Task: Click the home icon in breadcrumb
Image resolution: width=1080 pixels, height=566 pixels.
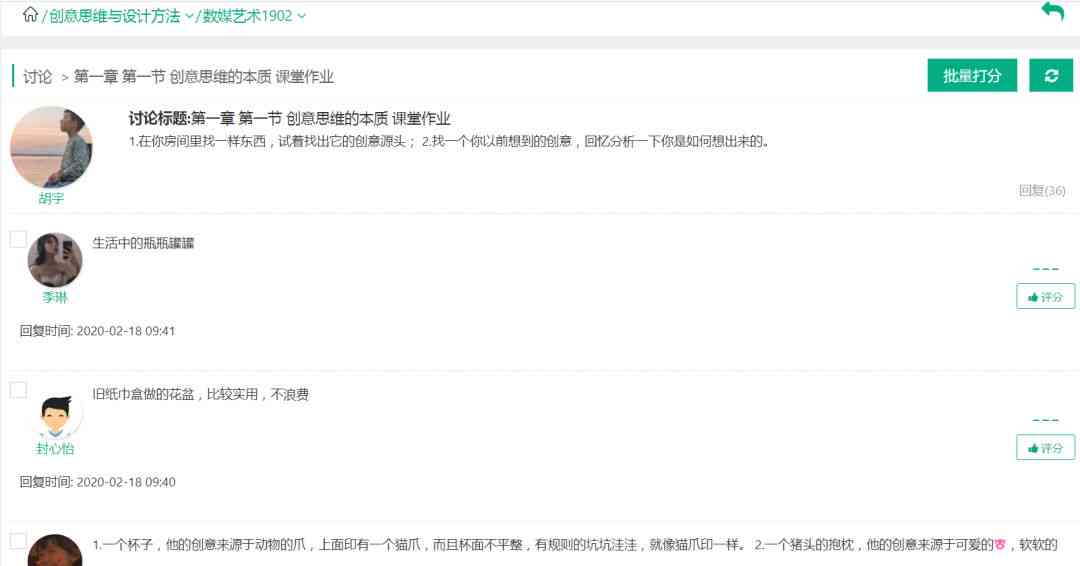Action: click(30, 14)
